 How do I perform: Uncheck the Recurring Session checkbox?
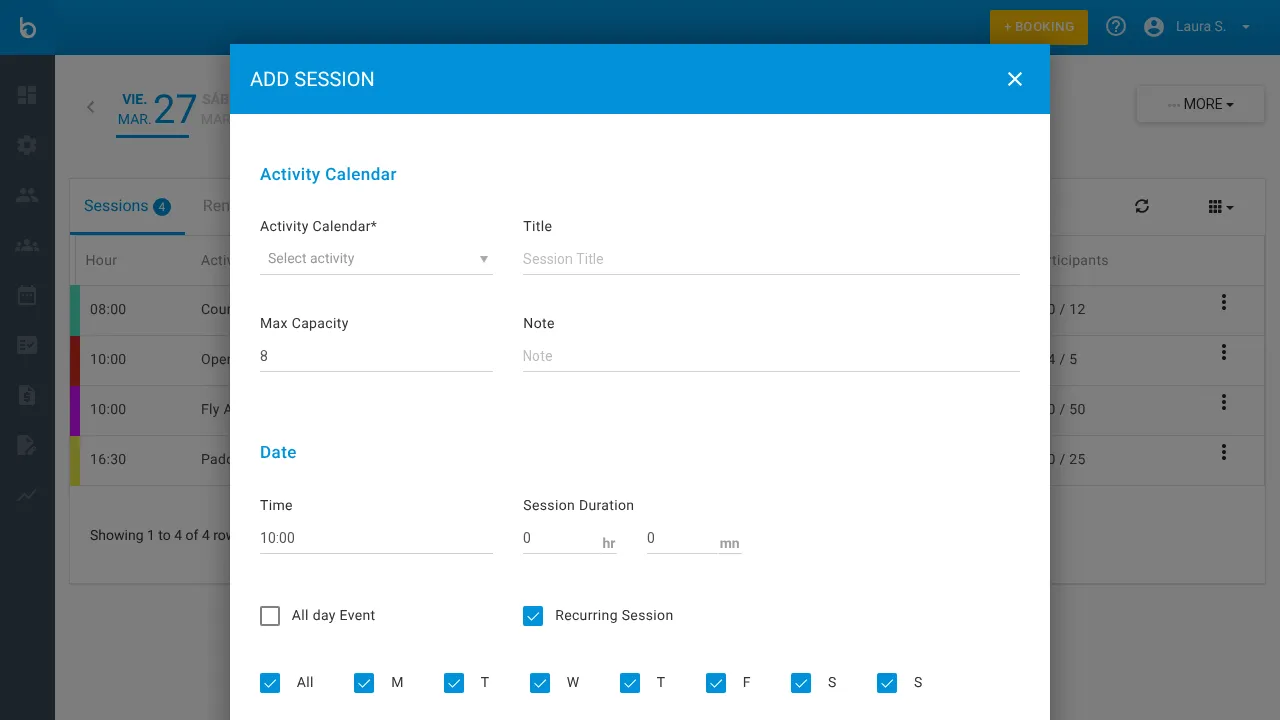[x=533, y=616]
